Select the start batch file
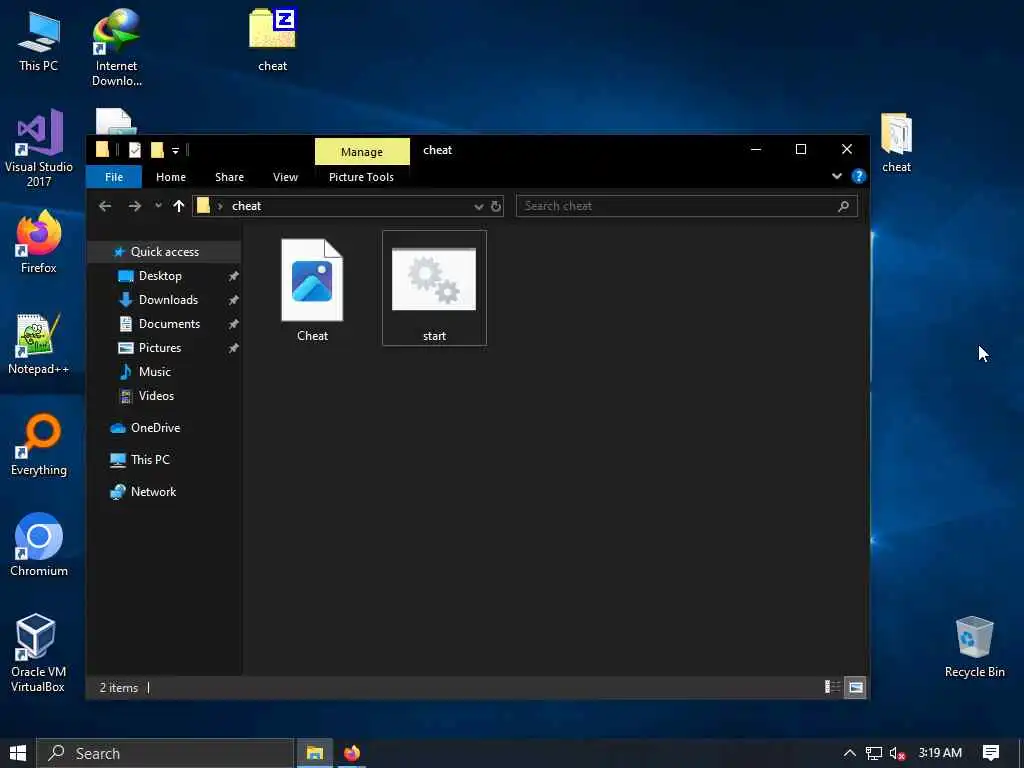1024x768 pixels. coord(434,288)
